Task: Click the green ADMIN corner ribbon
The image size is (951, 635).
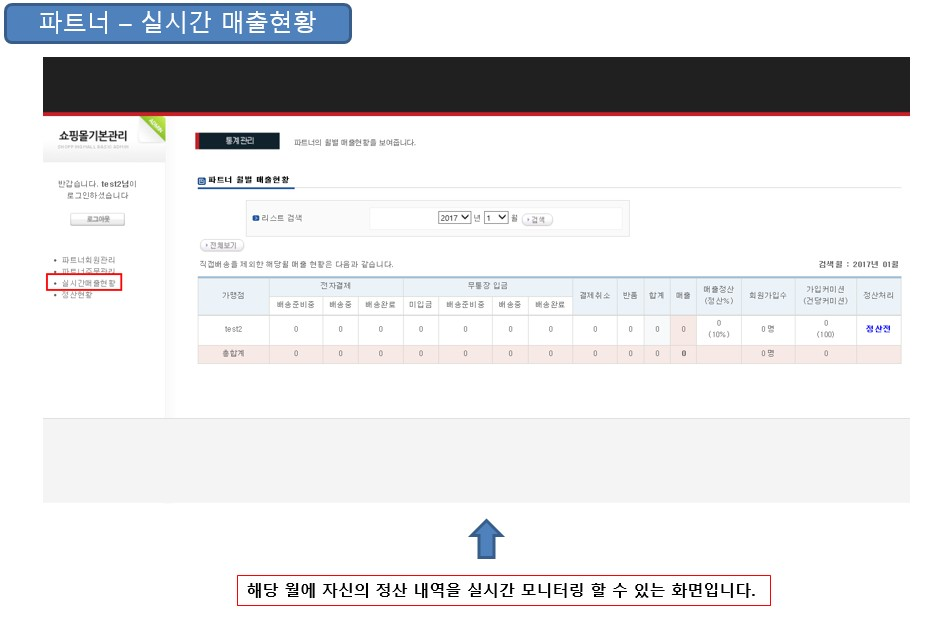Action: (154, 127)
